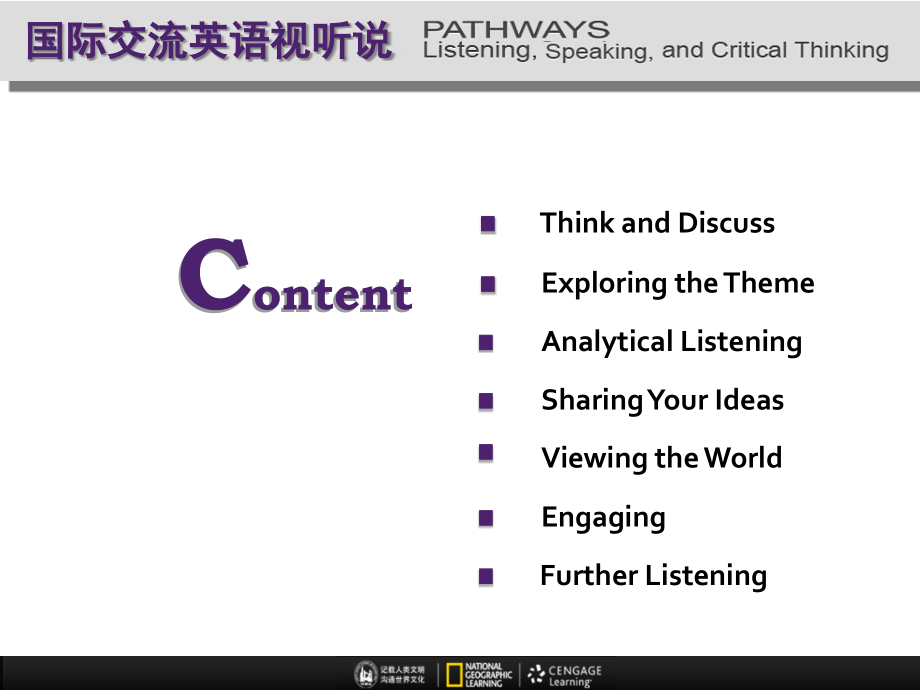
Task: Open Viewing the World section
Action: point(661,458)
